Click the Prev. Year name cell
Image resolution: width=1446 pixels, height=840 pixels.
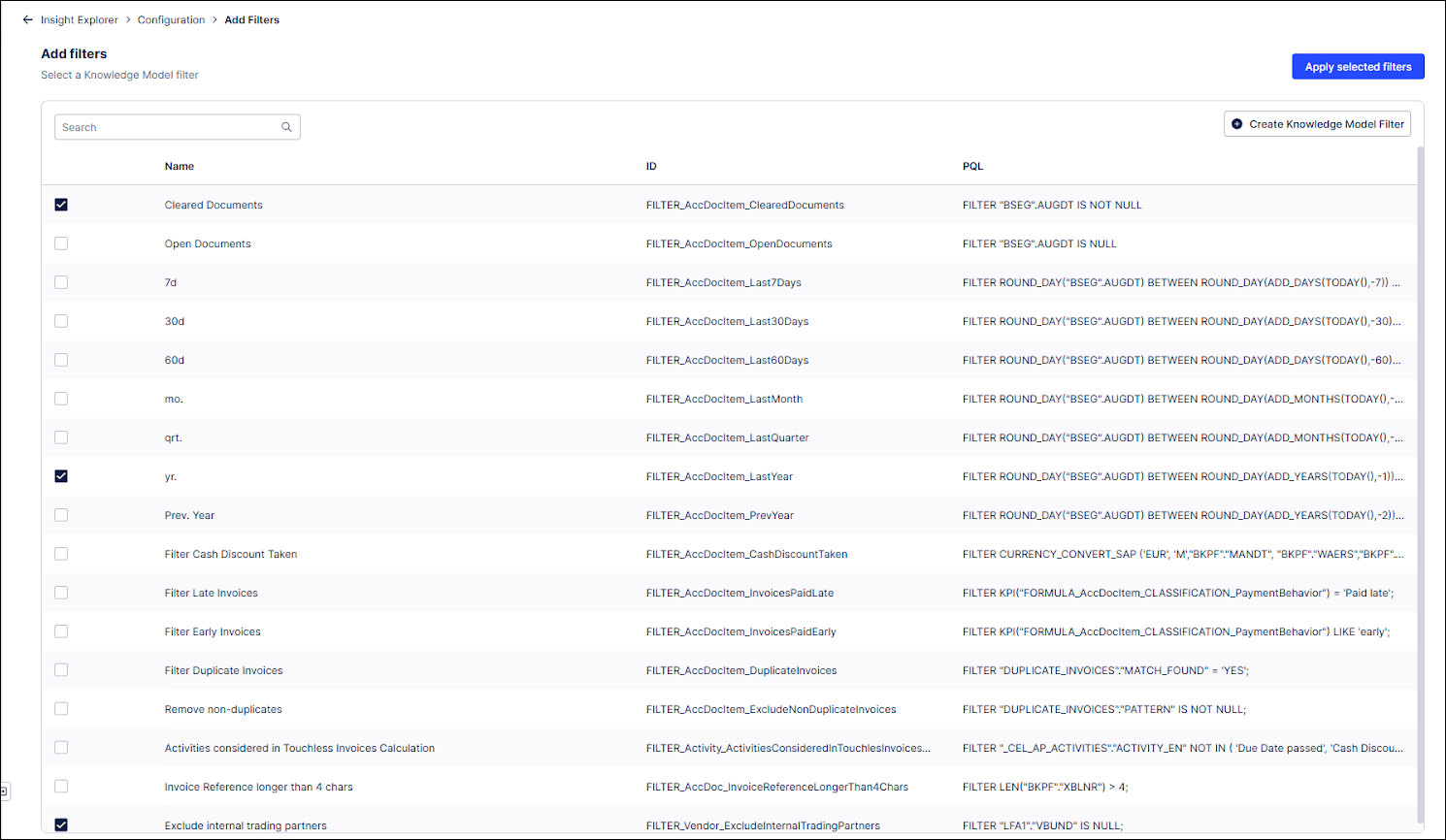[189, 515]
